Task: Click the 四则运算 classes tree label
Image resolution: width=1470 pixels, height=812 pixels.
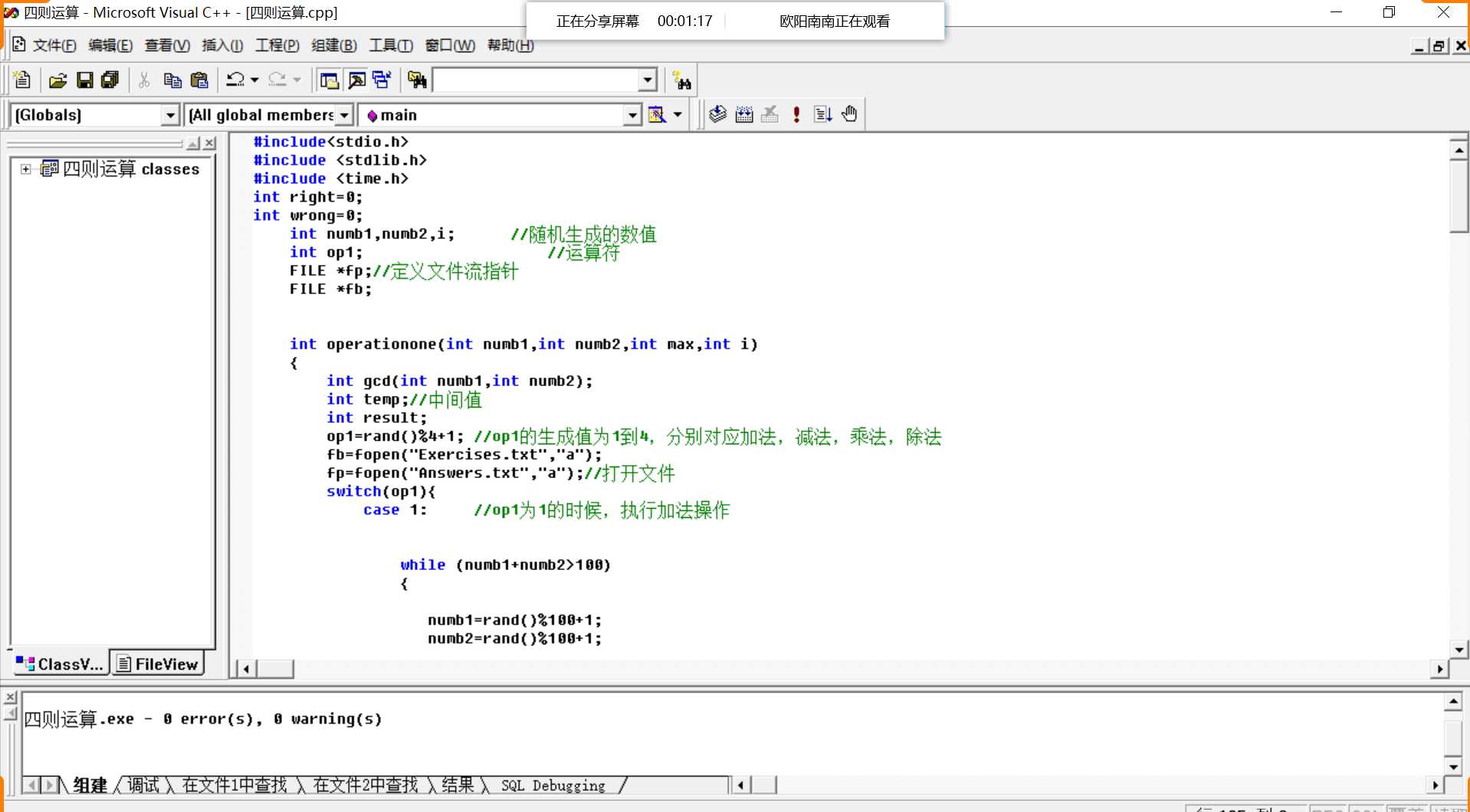Action: pyautogui.click(x=131, y=169)
